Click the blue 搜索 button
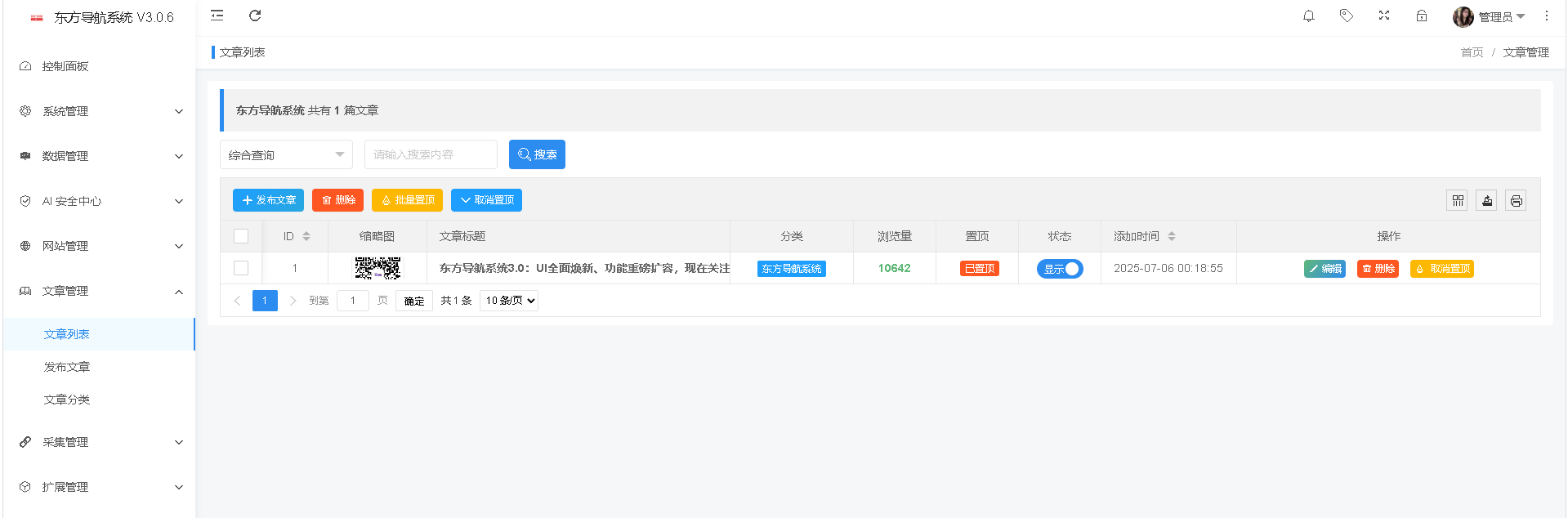This screenshot has width=1568, height=518. click(x=537, y=154)
